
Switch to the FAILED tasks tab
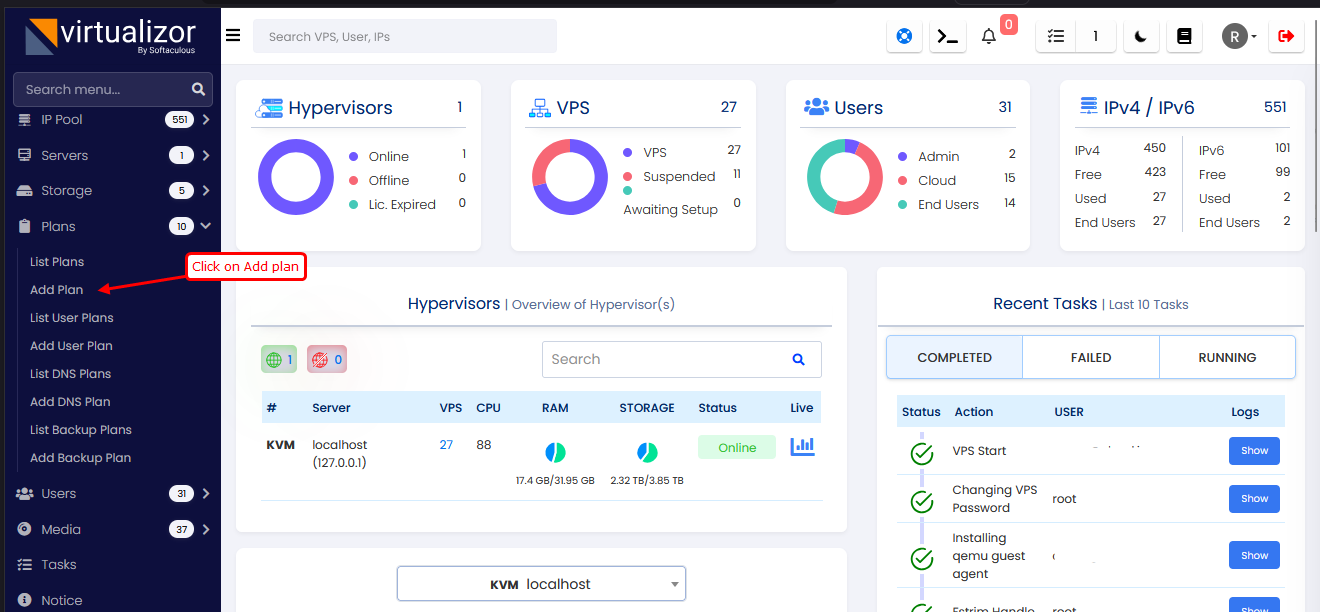click(1090, 357)
